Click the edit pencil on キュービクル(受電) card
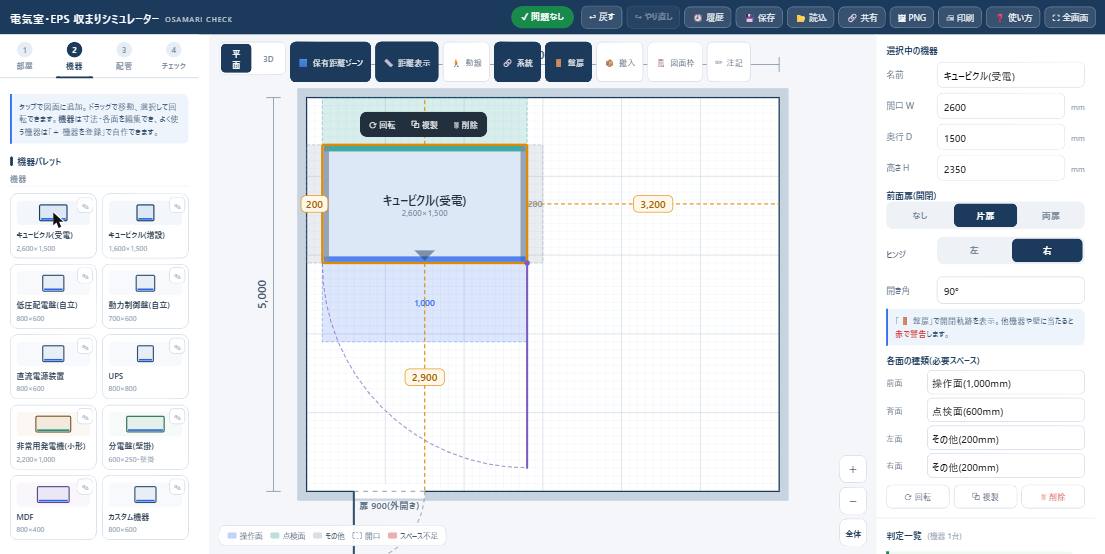 85,207
